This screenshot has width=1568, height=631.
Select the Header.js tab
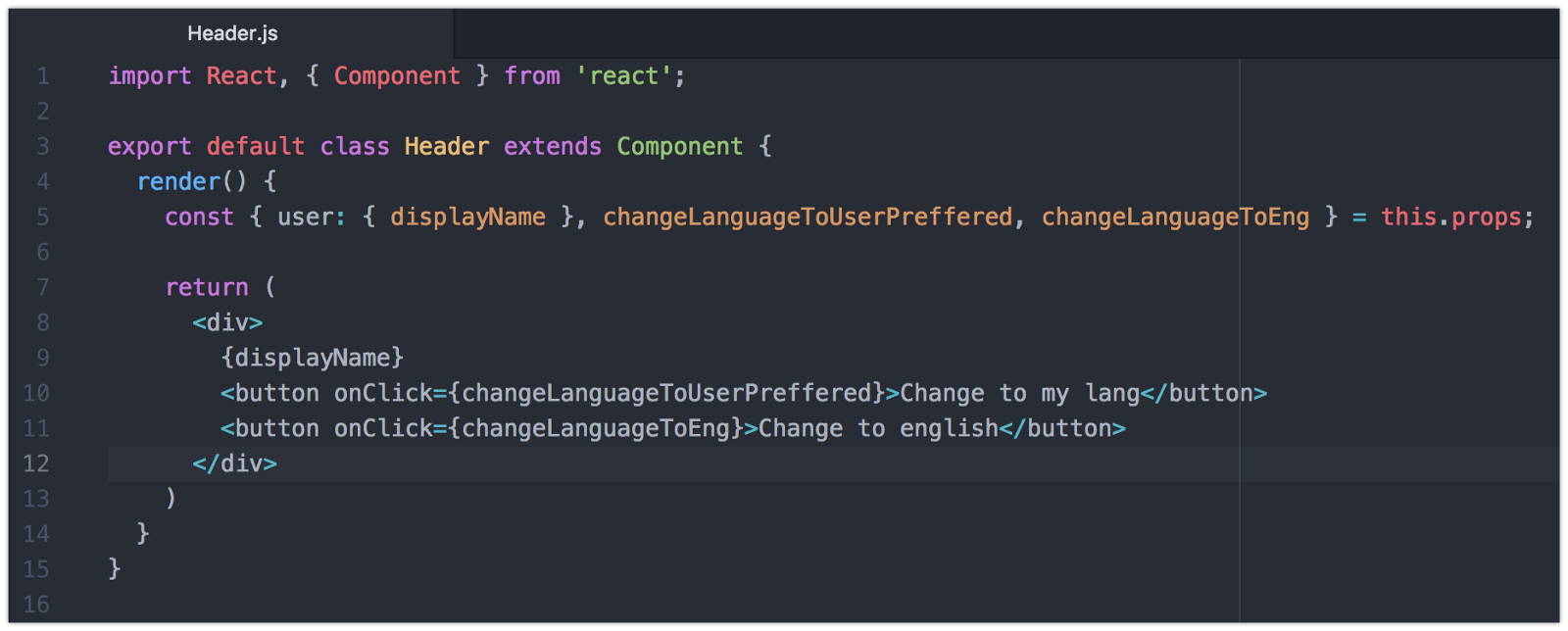click(232, 33)
